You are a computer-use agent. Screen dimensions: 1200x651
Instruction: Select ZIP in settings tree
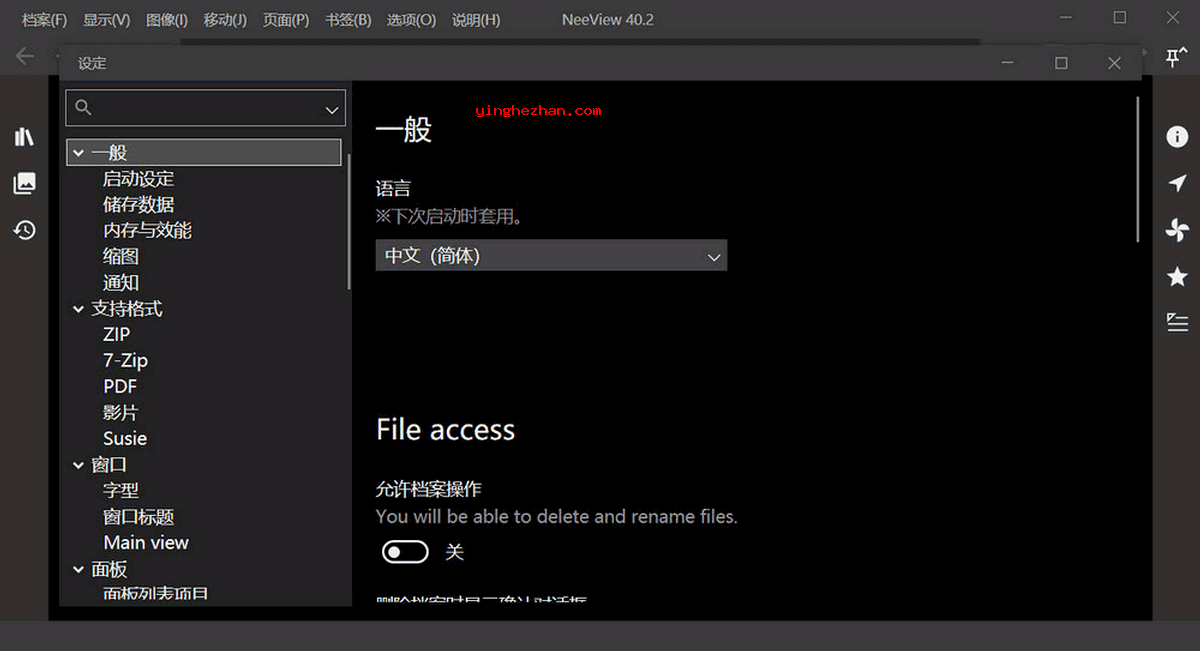[x=116, y=335]
